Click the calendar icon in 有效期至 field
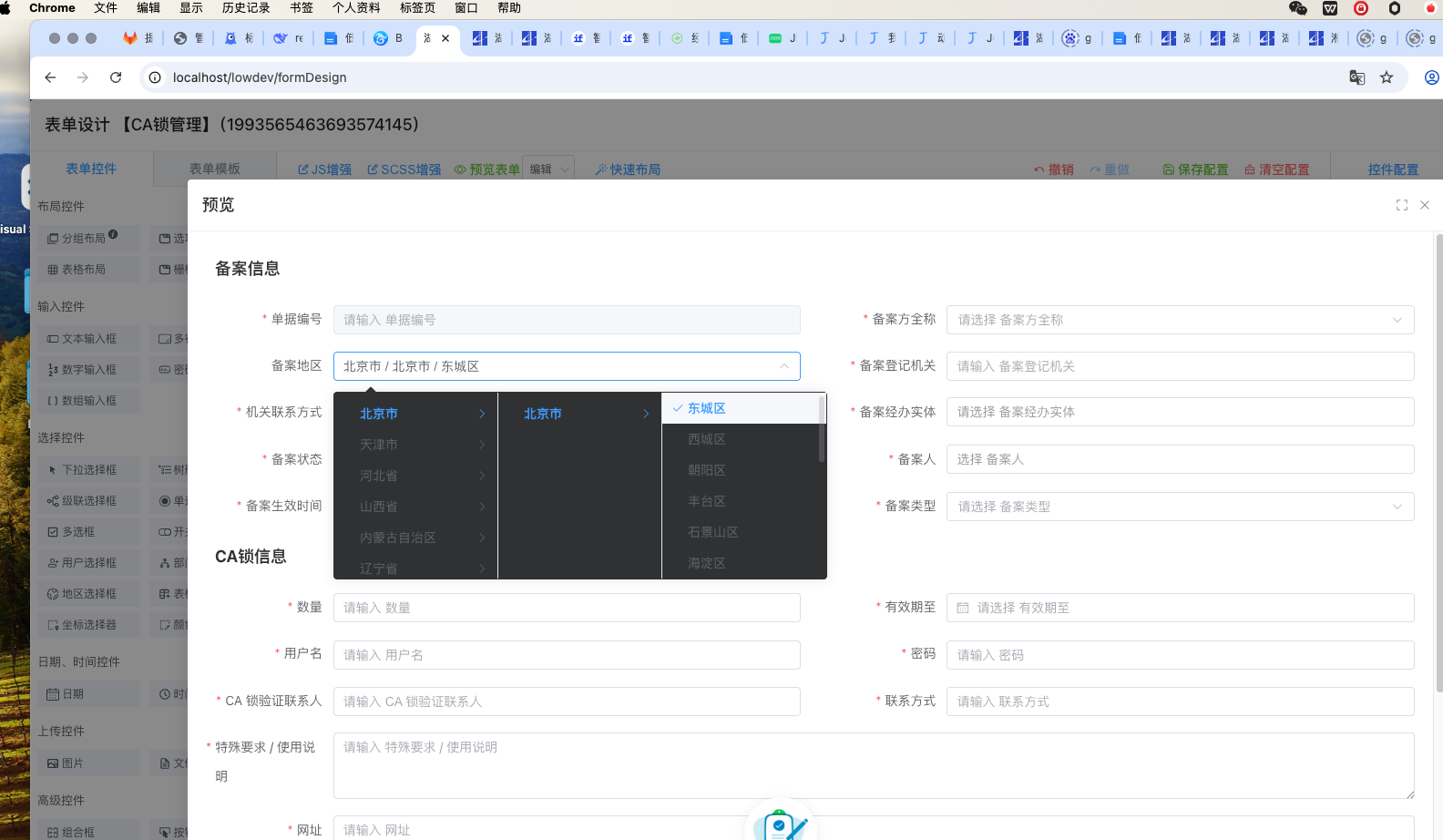 click(x=963, y=608)
